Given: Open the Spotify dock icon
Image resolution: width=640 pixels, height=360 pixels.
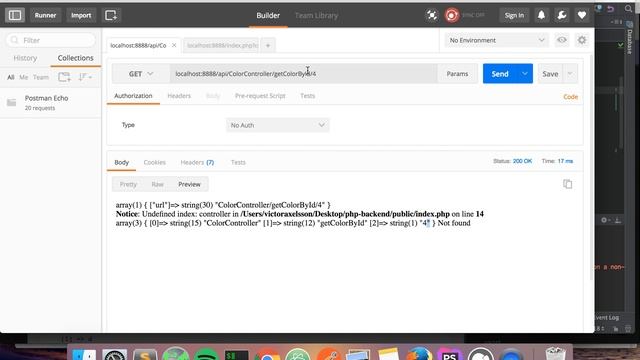Looking at the screenshot, I should point(206,355).
